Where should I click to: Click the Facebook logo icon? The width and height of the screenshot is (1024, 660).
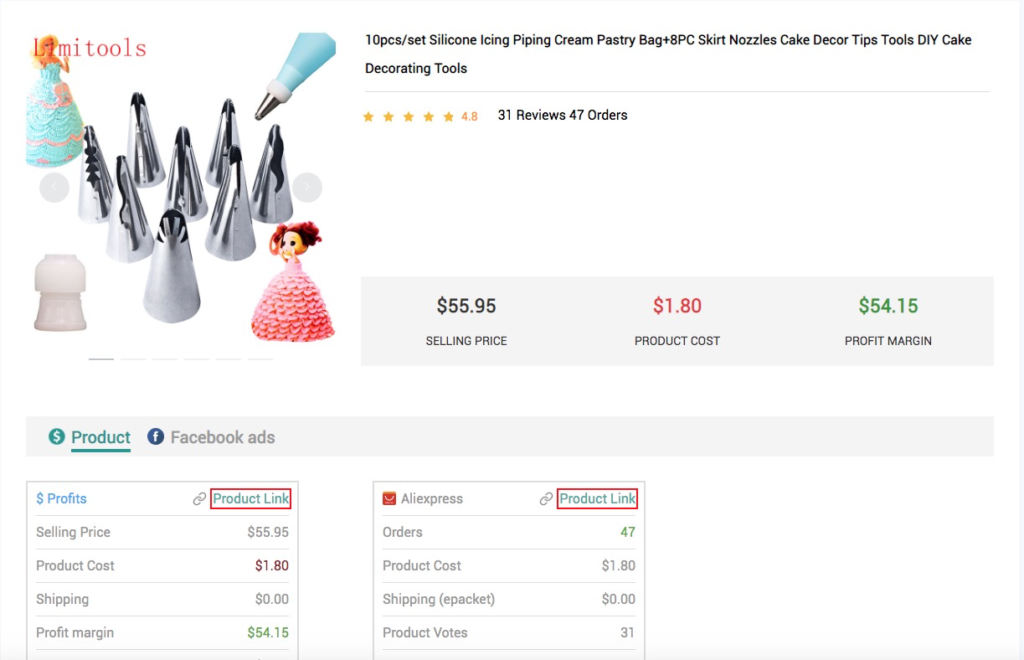click(x=155, y=436)
